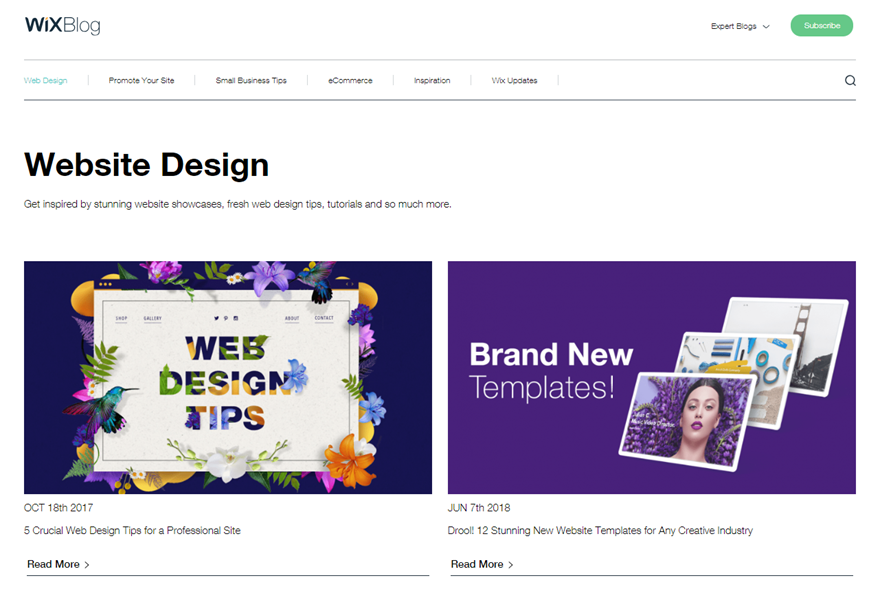
Task: Open the Brand New Templates article thumbnail
Action: (x=652, y=377)
